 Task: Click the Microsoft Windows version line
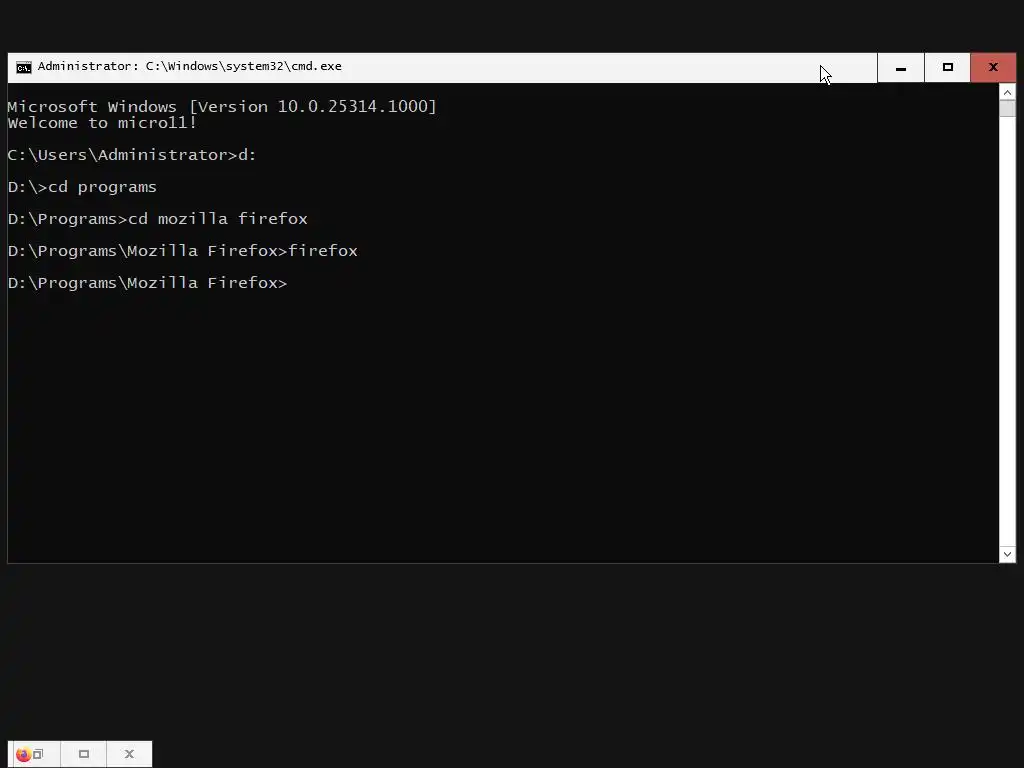222,106
